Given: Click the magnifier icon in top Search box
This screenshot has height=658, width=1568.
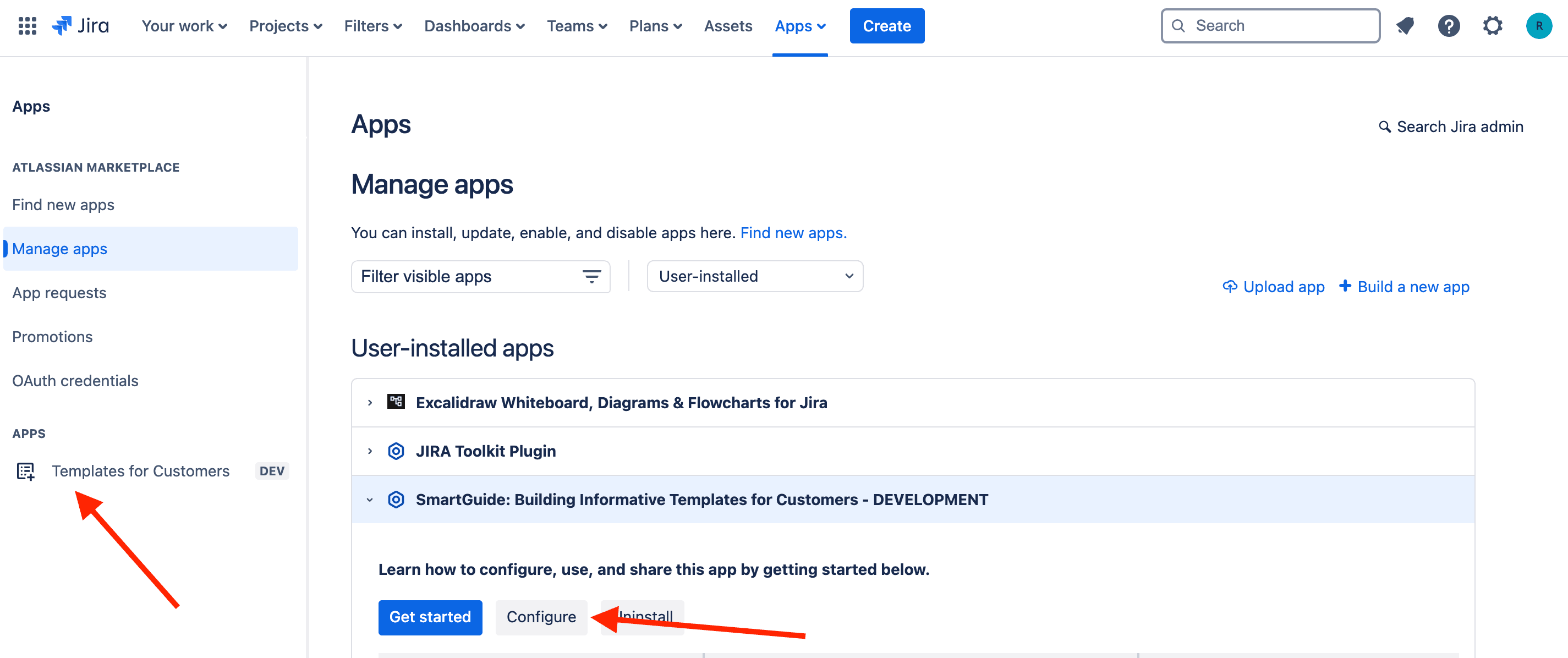Looking at the screenshot, I should 1178,25.
